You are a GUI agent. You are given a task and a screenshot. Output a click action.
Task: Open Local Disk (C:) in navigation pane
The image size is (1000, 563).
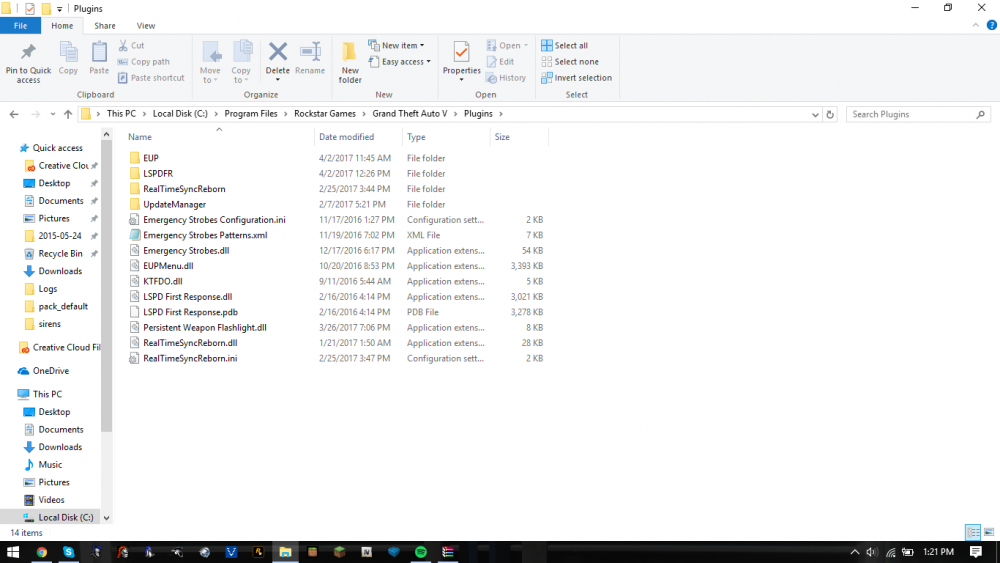(x=66, y=517)
